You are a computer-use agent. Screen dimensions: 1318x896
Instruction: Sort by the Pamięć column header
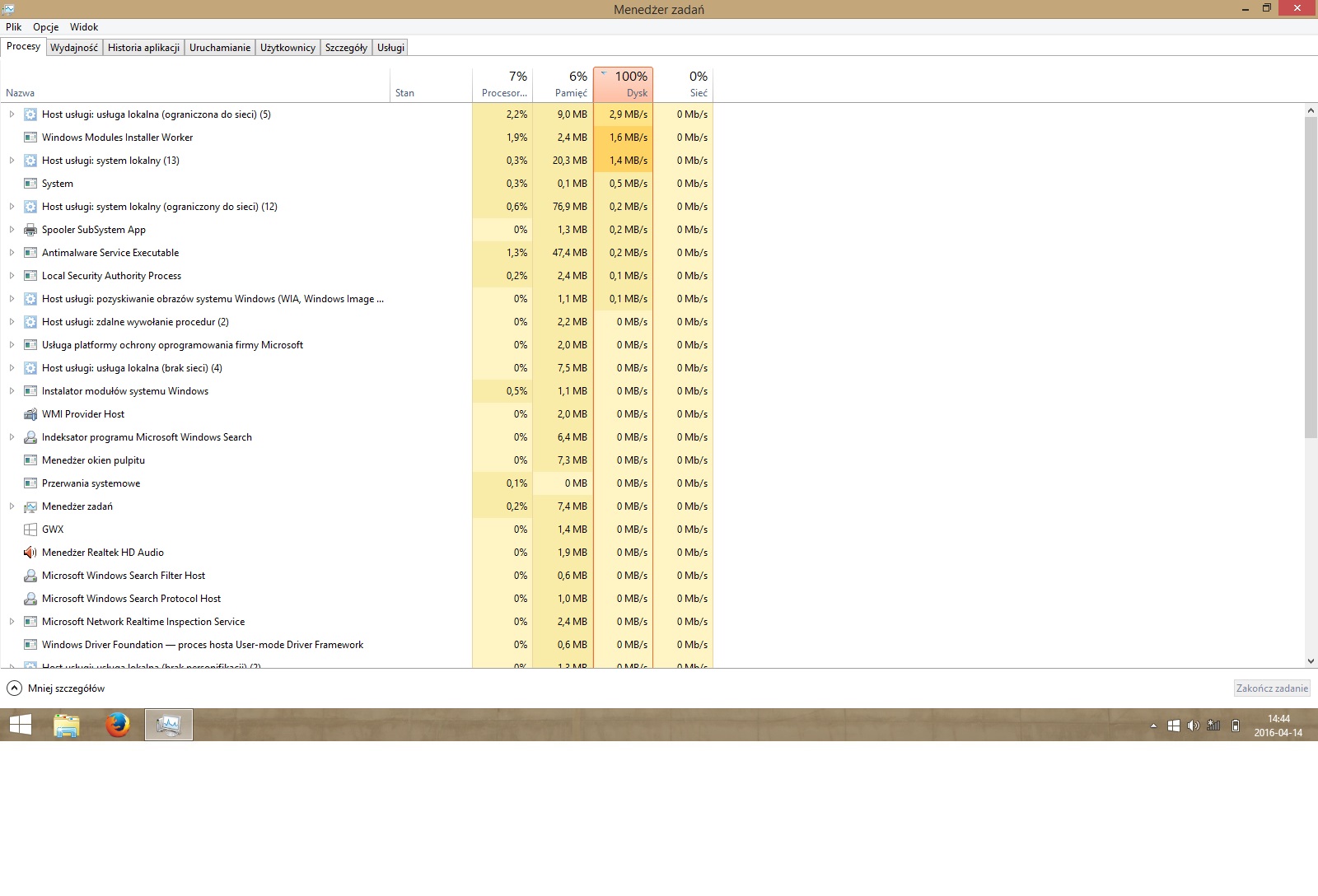pos(563,84)
